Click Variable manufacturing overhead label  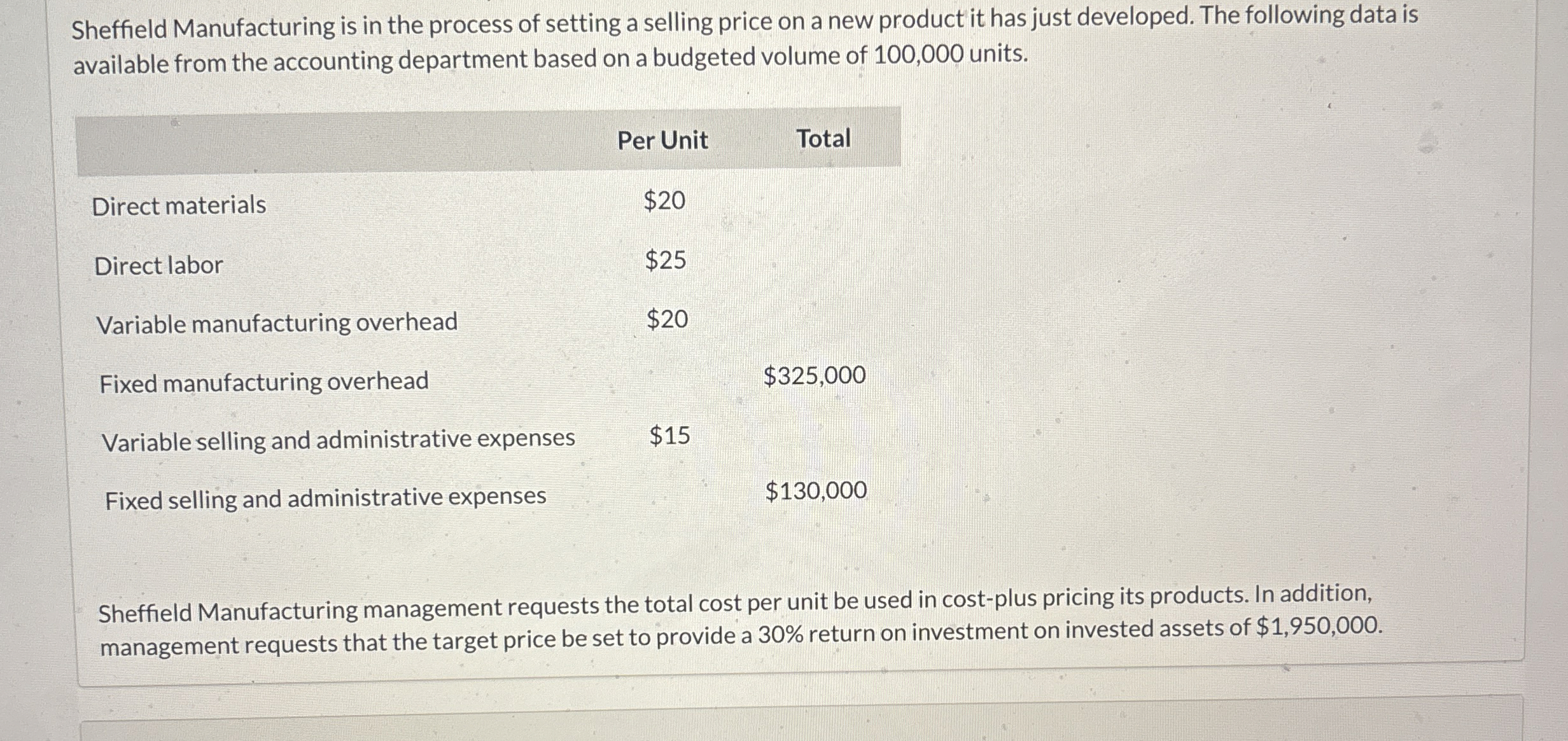tap(277, 323)
